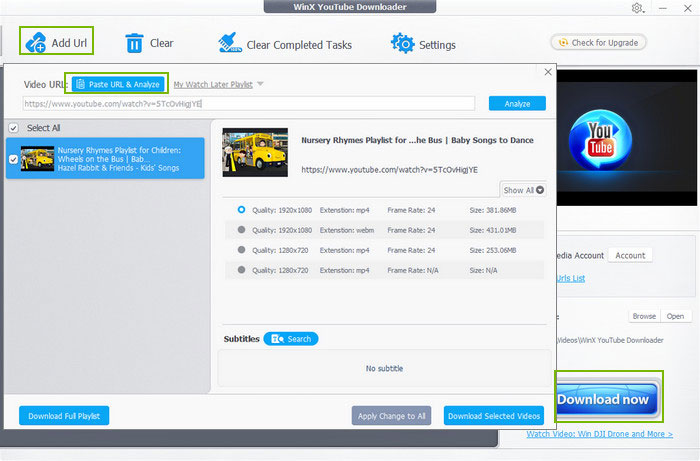Select 1280x720 mp4 253.06MB quality option
700x461 pixels.
coord(241,250)
